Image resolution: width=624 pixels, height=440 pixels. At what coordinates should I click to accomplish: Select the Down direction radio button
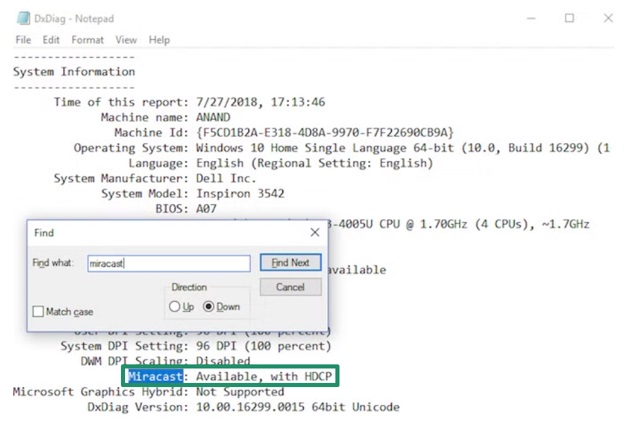point(209,307)
